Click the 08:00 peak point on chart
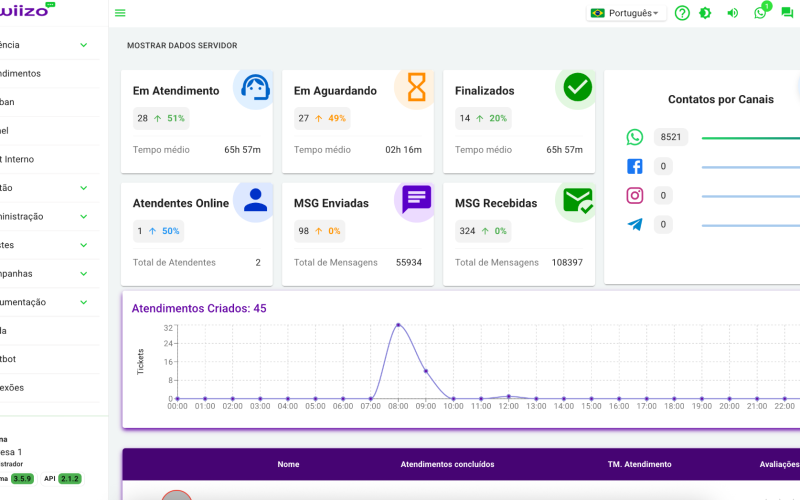 398,325
